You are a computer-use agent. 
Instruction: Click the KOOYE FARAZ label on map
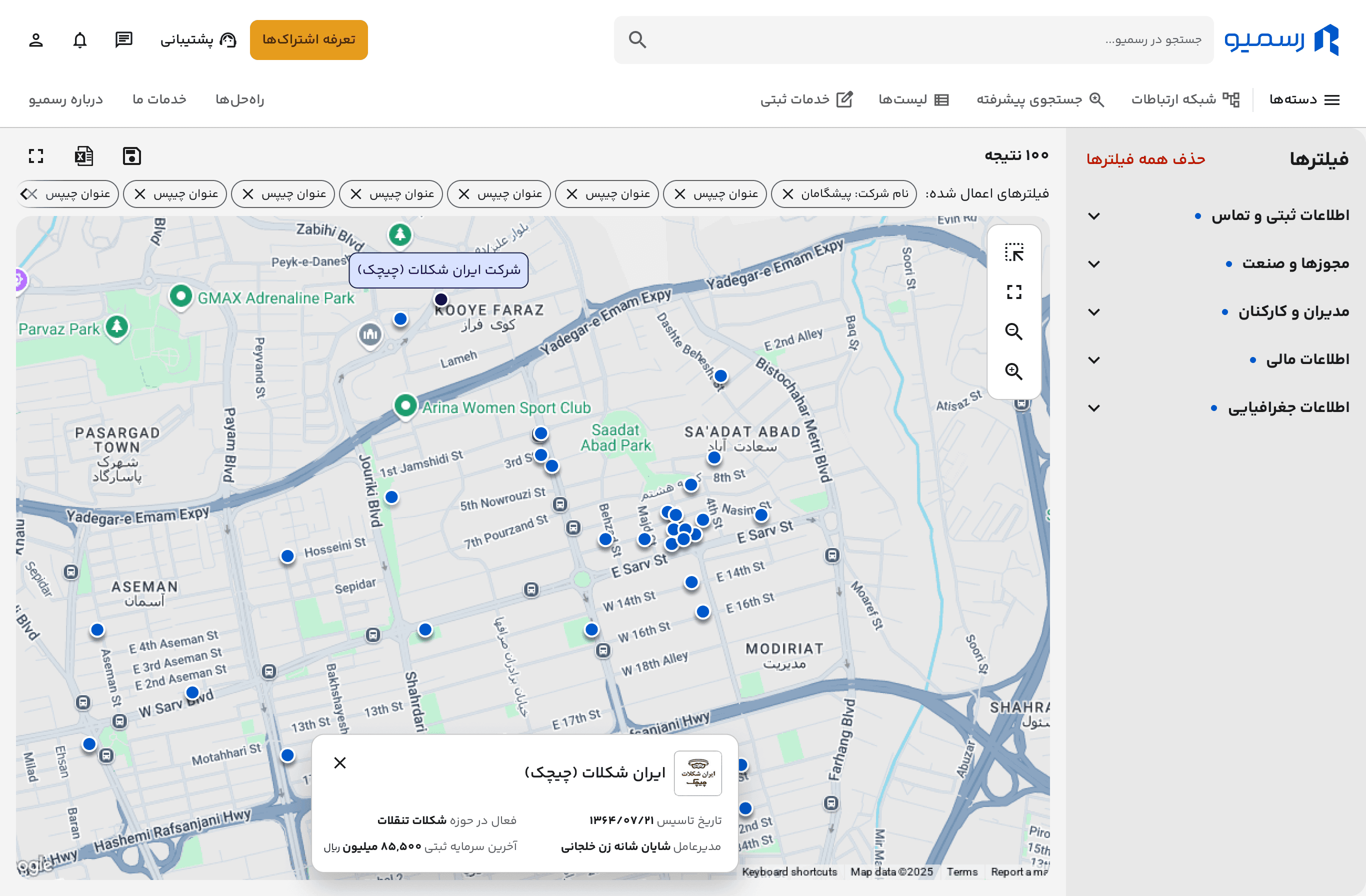click(x=489, y=310)
